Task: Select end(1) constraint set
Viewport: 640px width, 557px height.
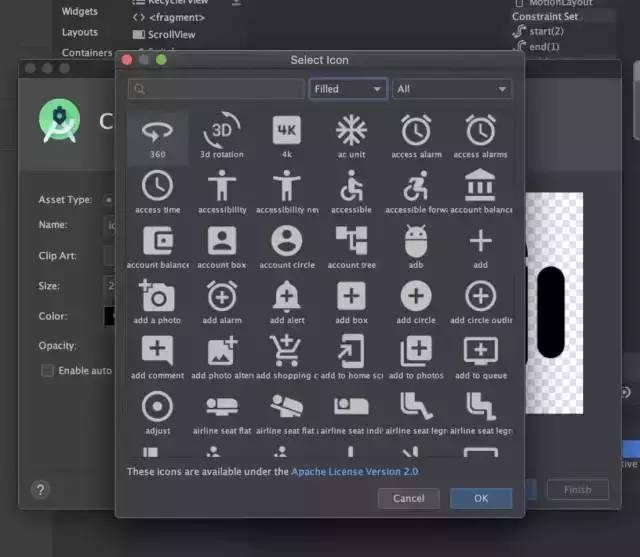Action: point(536,46)
